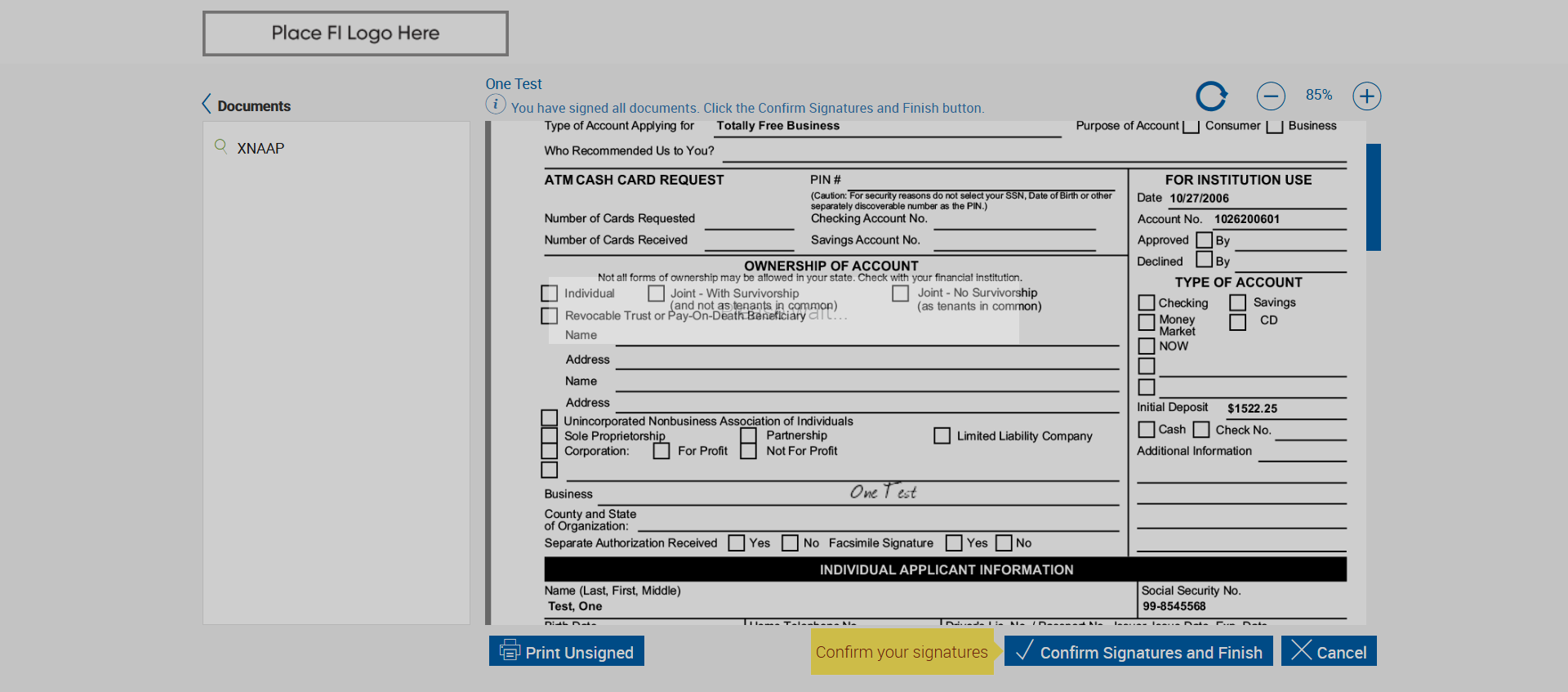Screen dimensions: 1568x692
Task: Check Yes for Separate Authorization Received
Action: coord(737,542)
